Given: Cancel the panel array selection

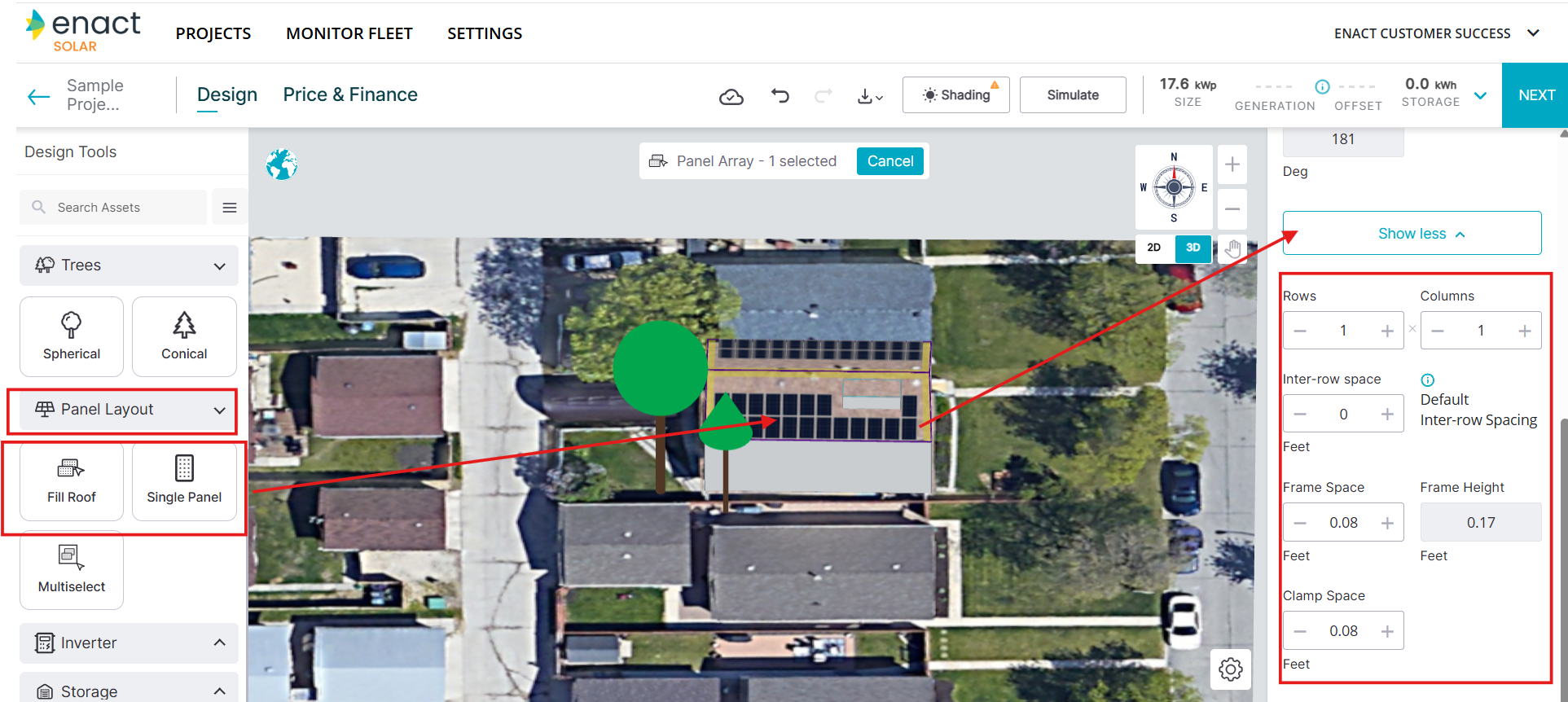Looking at the screenshot, I should [x=889, y=161].
